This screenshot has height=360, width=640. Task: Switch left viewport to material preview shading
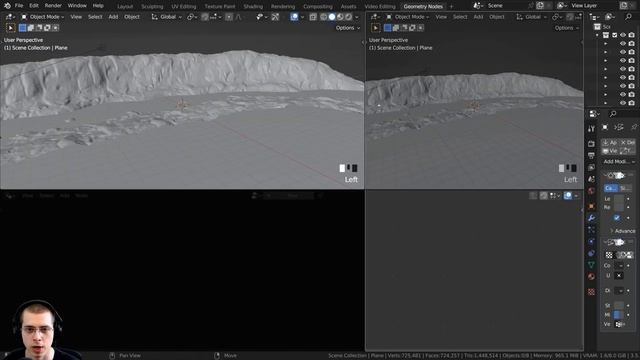click(x=340, y=17)
